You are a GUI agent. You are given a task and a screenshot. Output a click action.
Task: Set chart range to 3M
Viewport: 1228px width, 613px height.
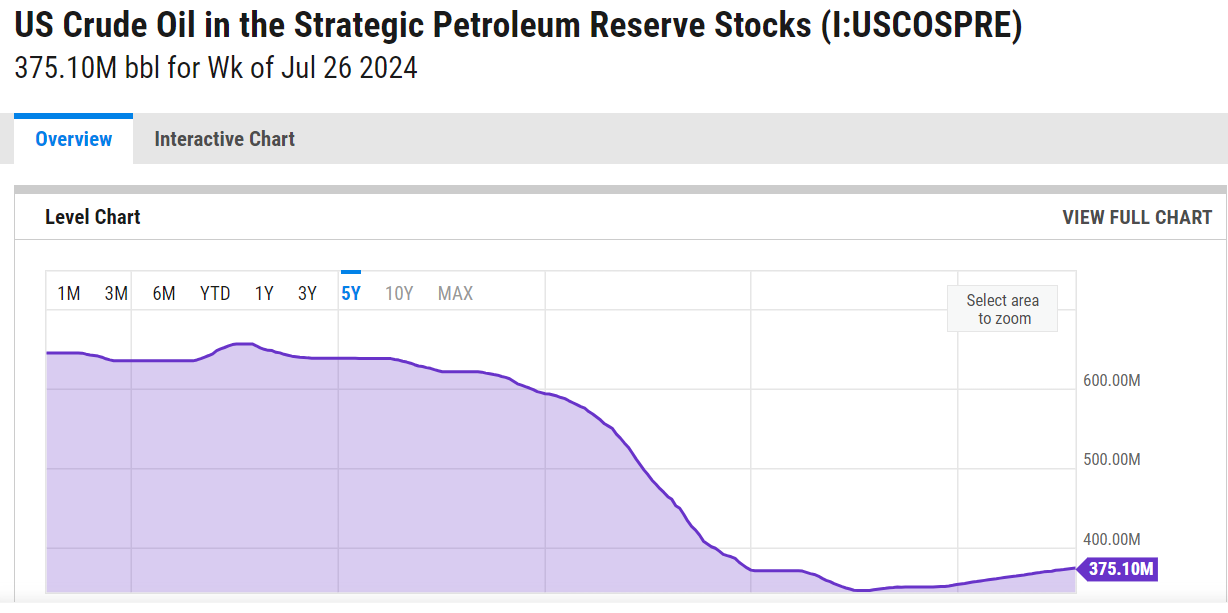(116, 293)
